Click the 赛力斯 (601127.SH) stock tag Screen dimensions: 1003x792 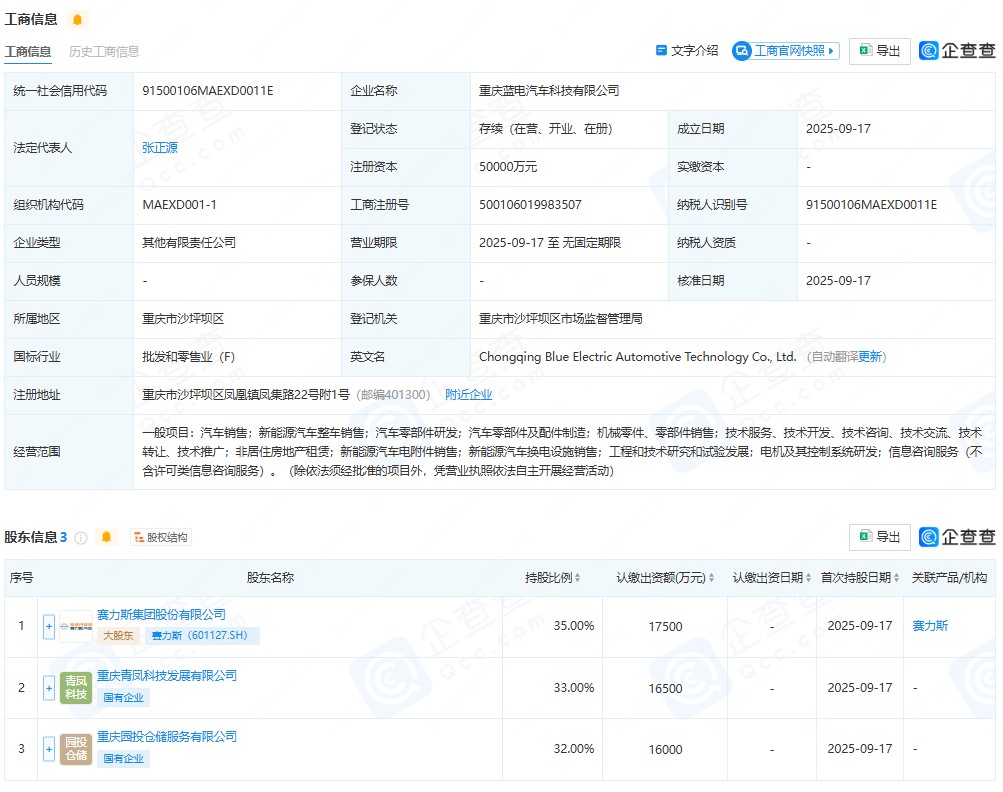(x=202, y=635)
